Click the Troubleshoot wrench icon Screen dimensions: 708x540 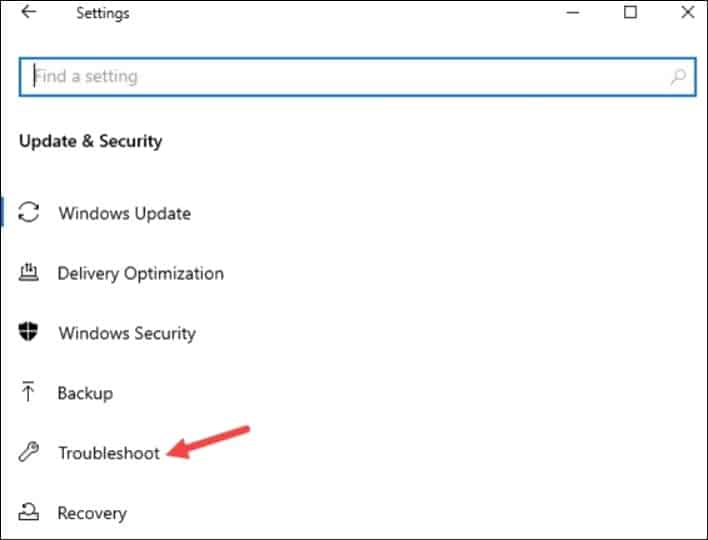[x=28, y=452]
